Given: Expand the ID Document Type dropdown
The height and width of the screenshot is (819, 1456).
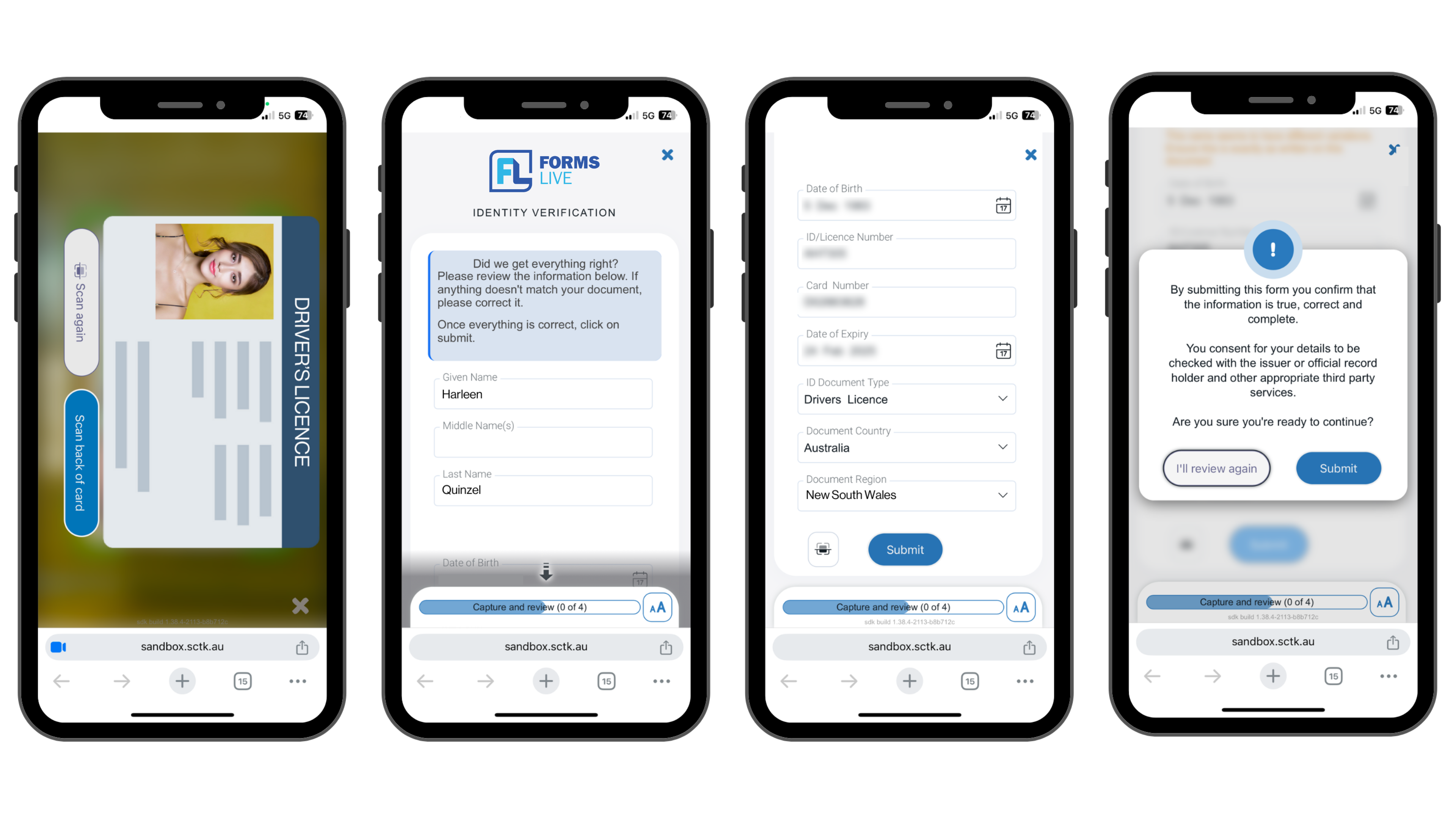Looking at the screenshot, I should coord(1003,398).
